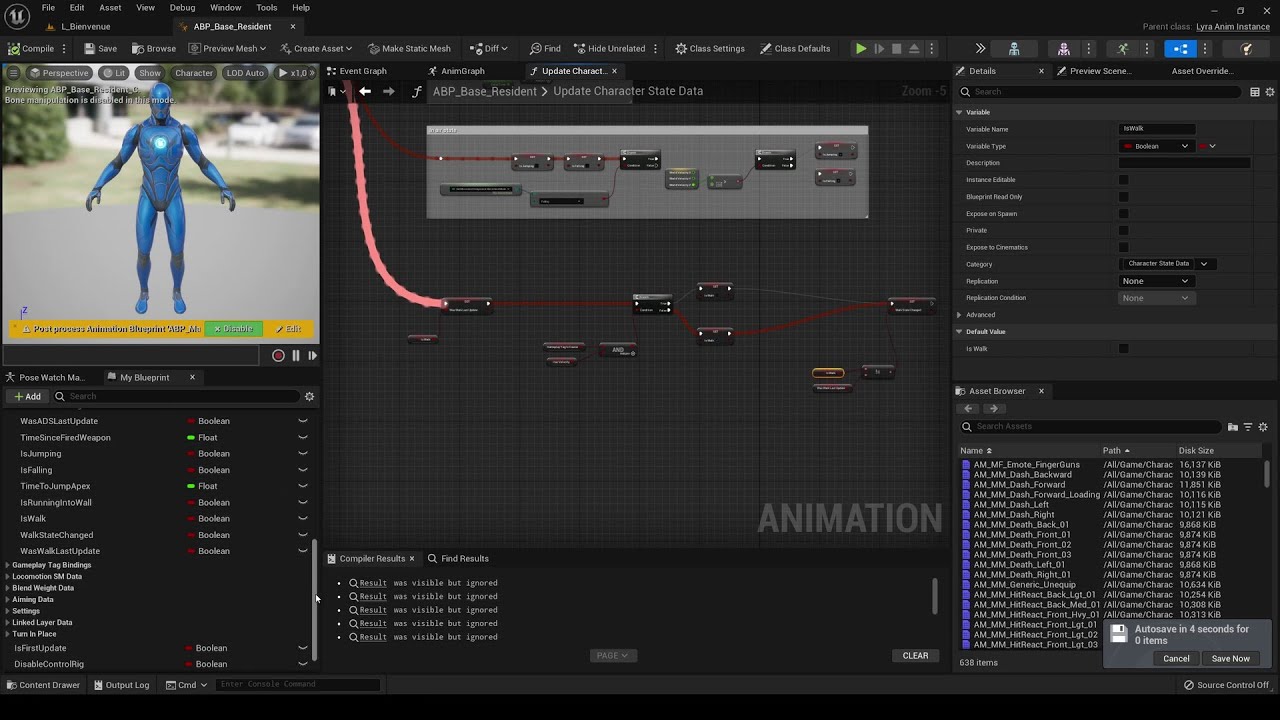Click the Eject icon in toolbar
The image size is (1280, 720).
coord(914,48)
